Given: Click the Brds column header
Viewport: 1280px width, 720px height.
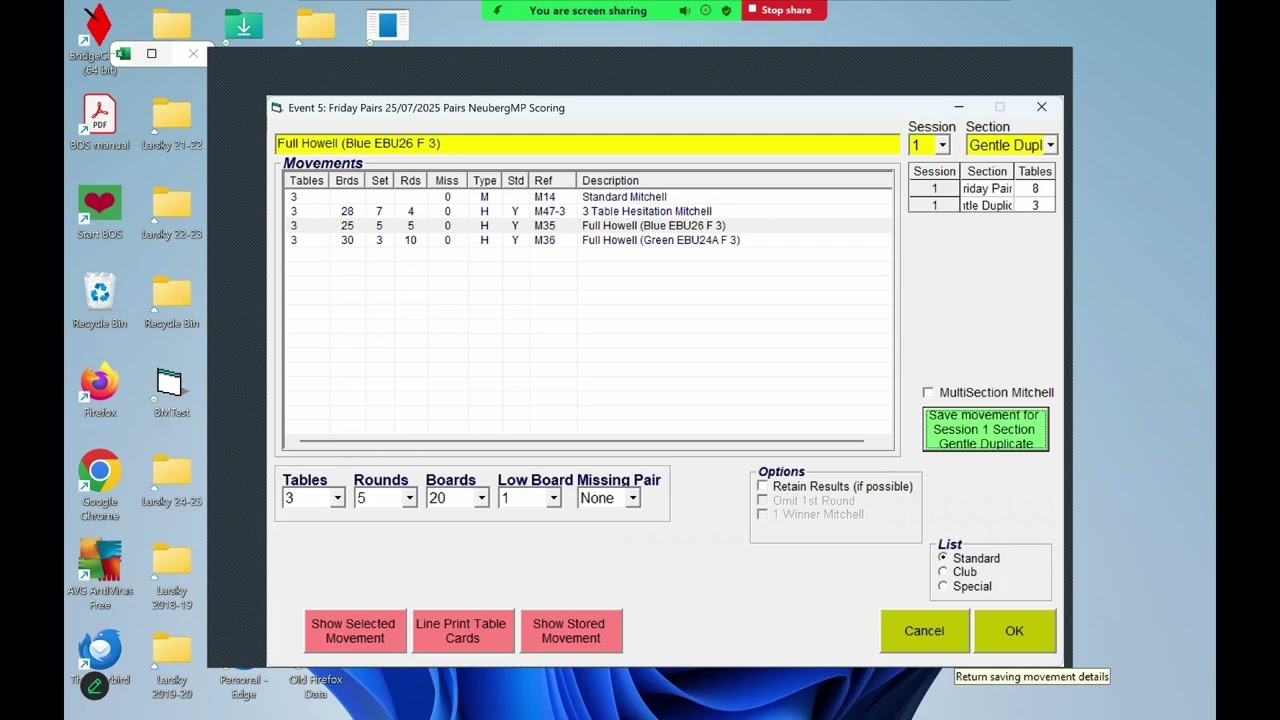Looking at the screenshot, I should 347,181.
